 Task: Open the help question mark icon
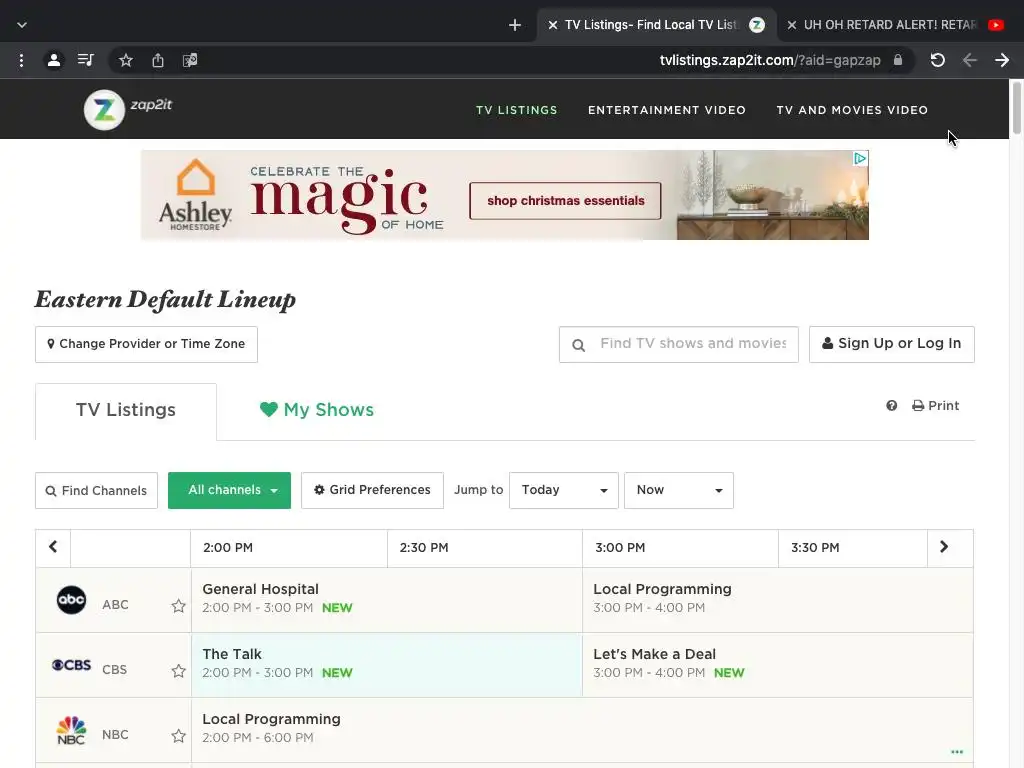point(891,406)
